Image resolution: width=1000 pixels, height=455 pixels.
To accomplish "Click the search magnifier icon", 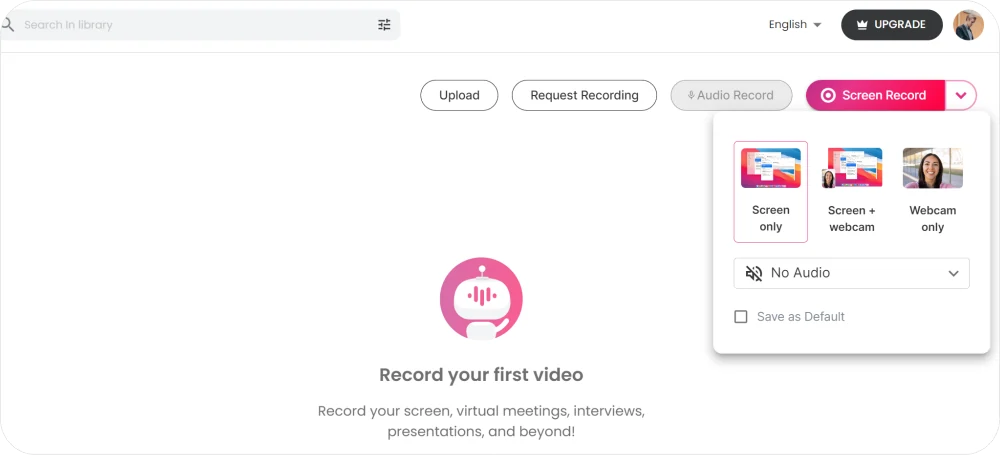I will [8, 24].
